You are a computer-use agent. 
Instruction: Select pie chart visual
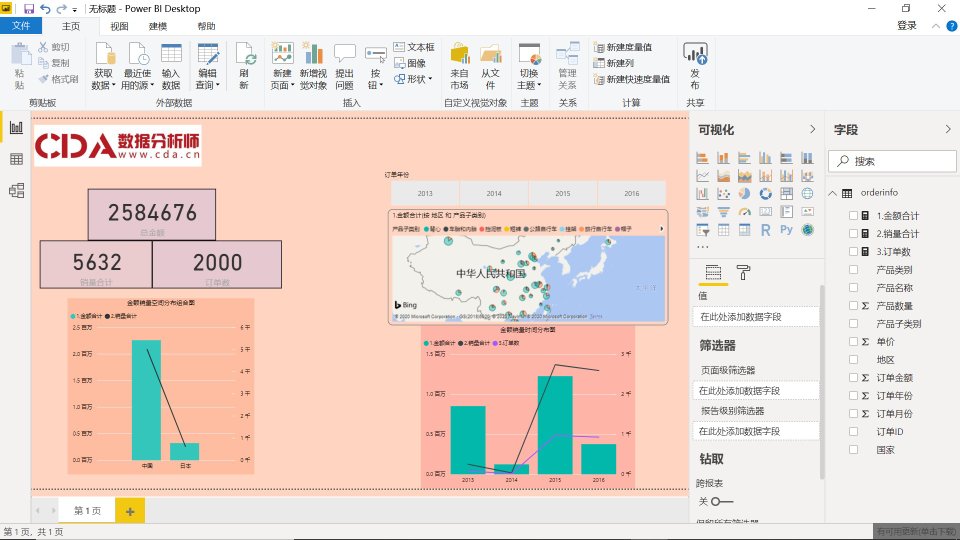click(744, 194)
